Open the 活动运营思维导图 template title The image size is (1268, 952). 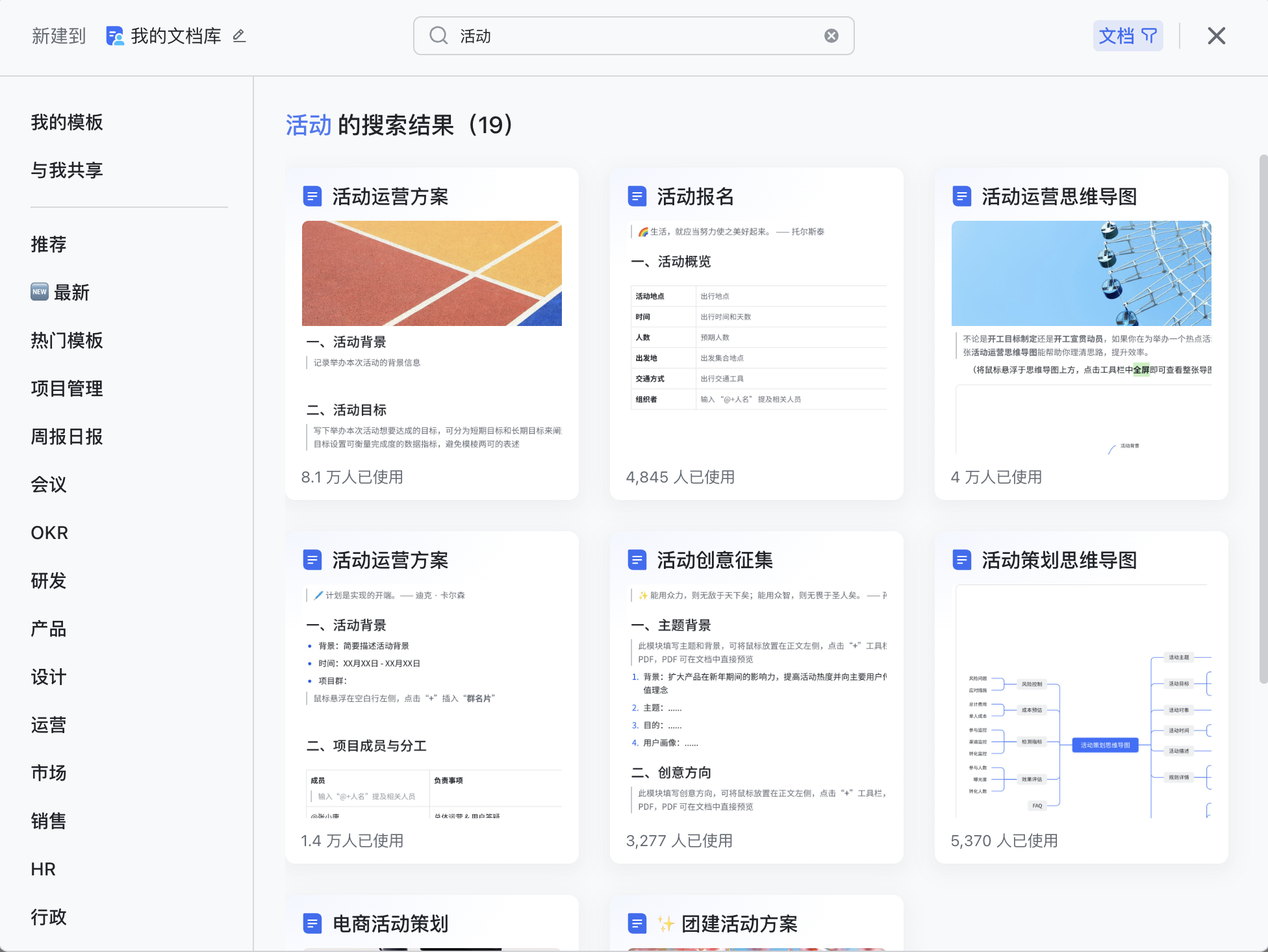[1059, 196]
